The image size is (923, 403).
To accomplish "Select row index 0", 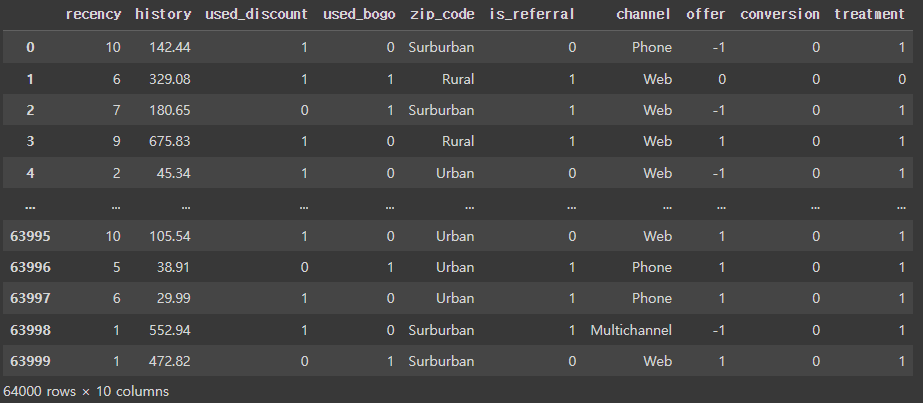I will coord(30,48).
